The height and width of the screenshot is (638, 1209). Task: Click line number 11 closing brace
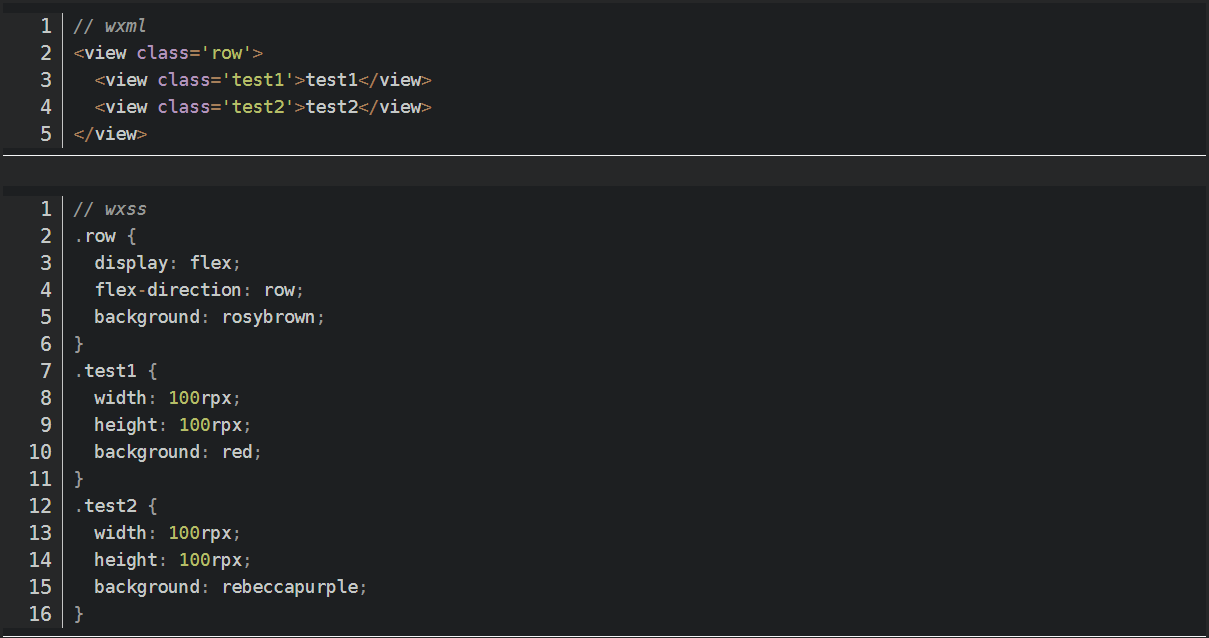[40, 479]
